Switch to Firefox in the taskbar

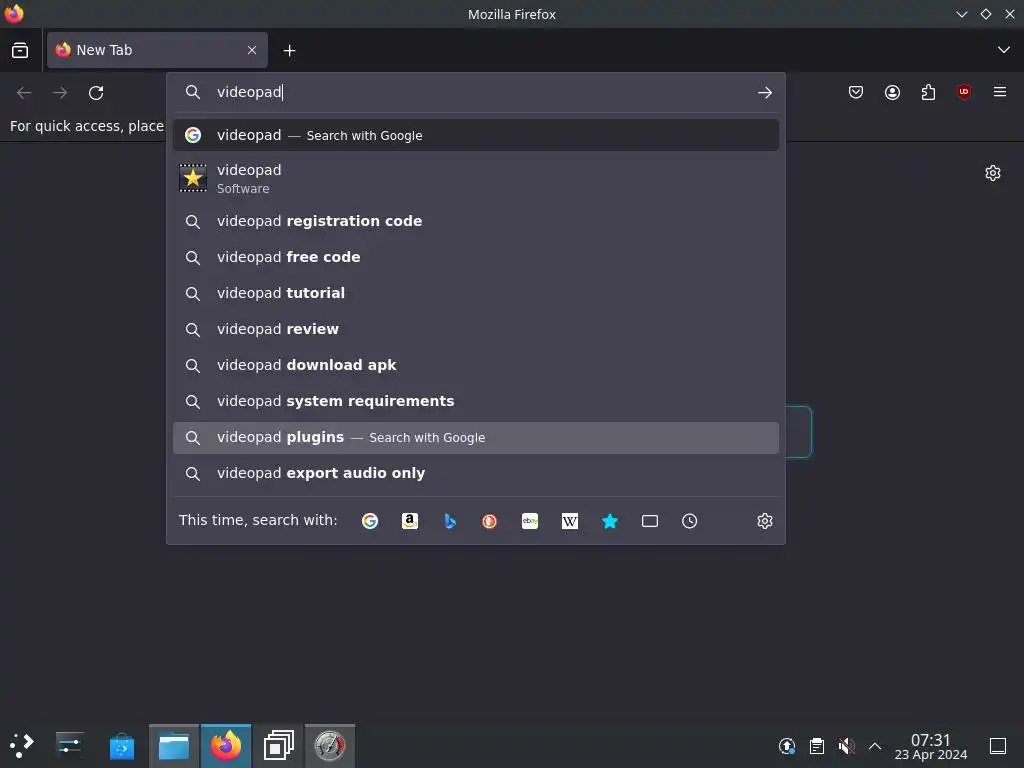coord(226,745)
